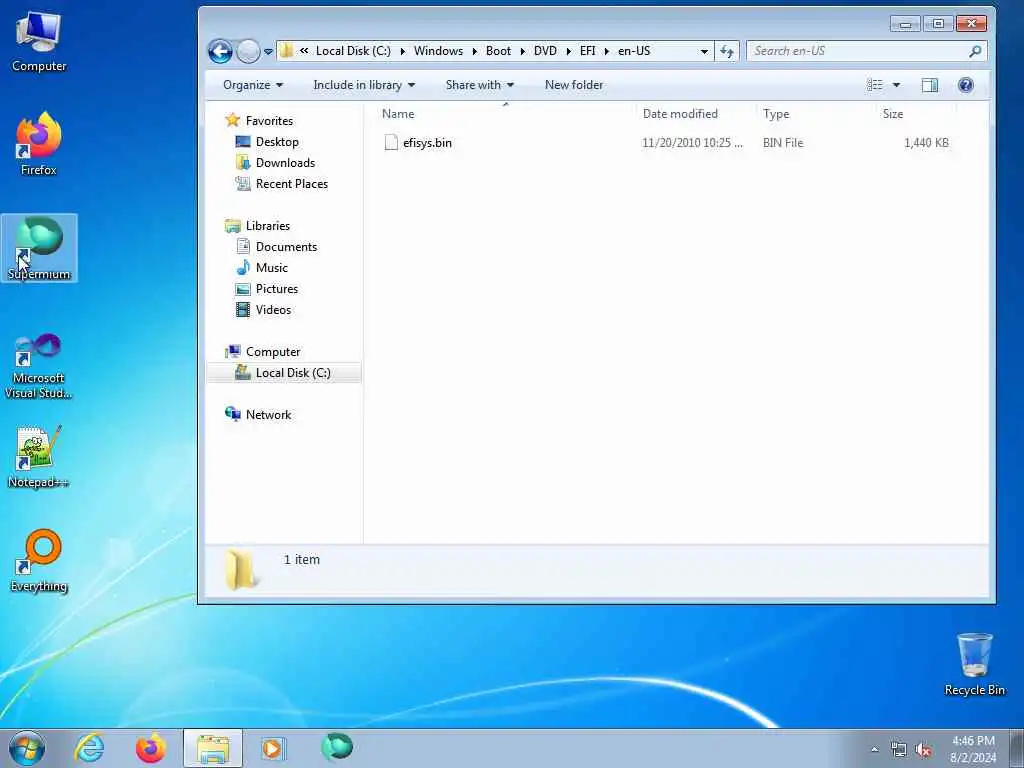
Task: Select the Microsoft Visual Studio desktop shortcut
Action: [x=39, y=366]
